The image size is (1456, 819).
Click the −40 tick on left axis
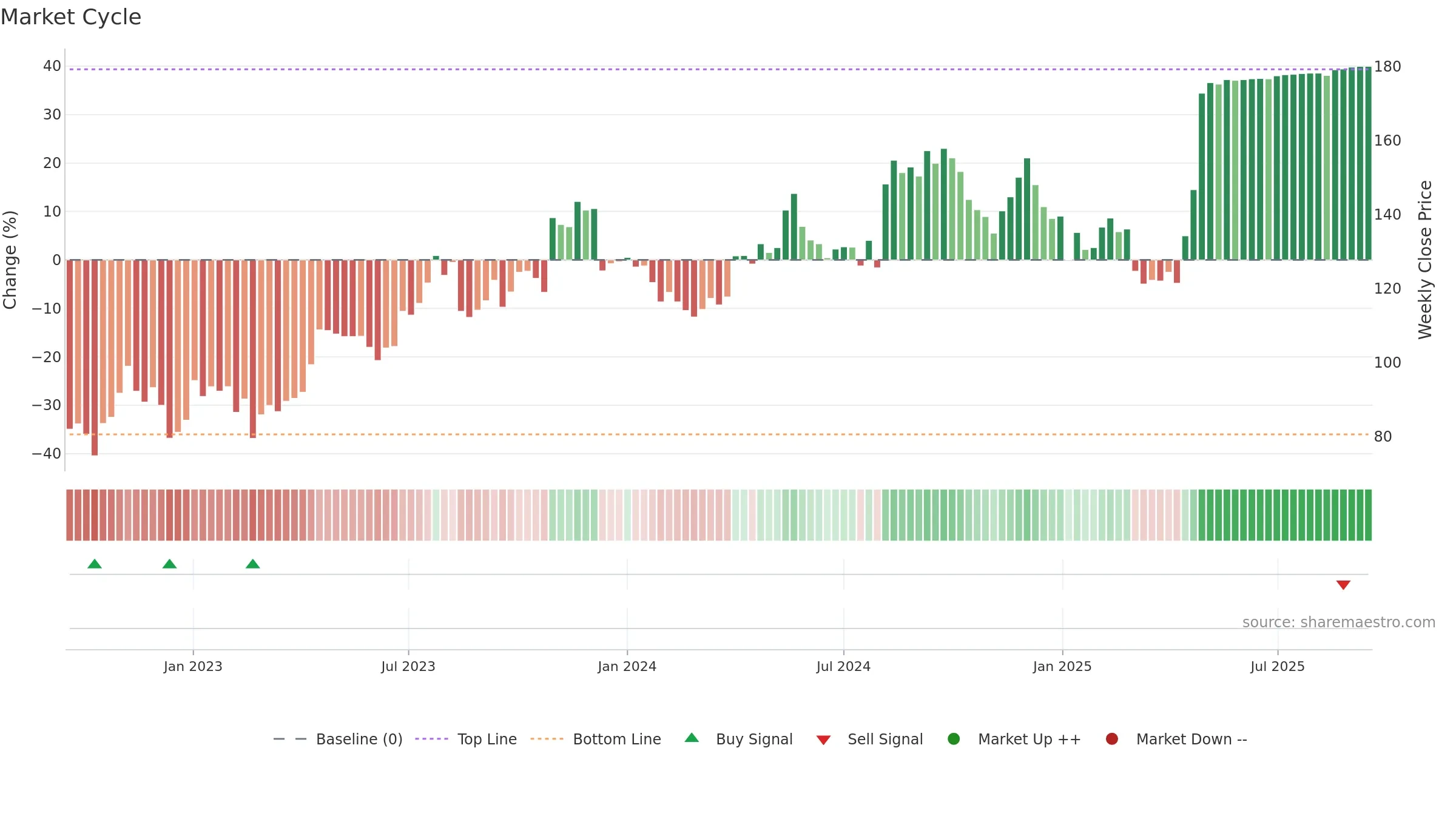tap(47, 453)
